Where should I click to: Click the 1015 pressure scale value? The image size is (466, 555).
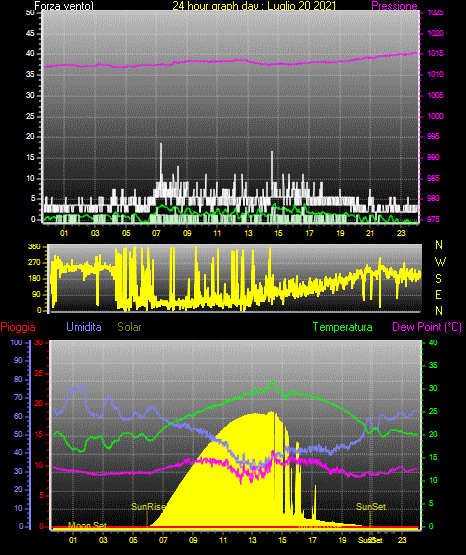[x=435, y=53]
